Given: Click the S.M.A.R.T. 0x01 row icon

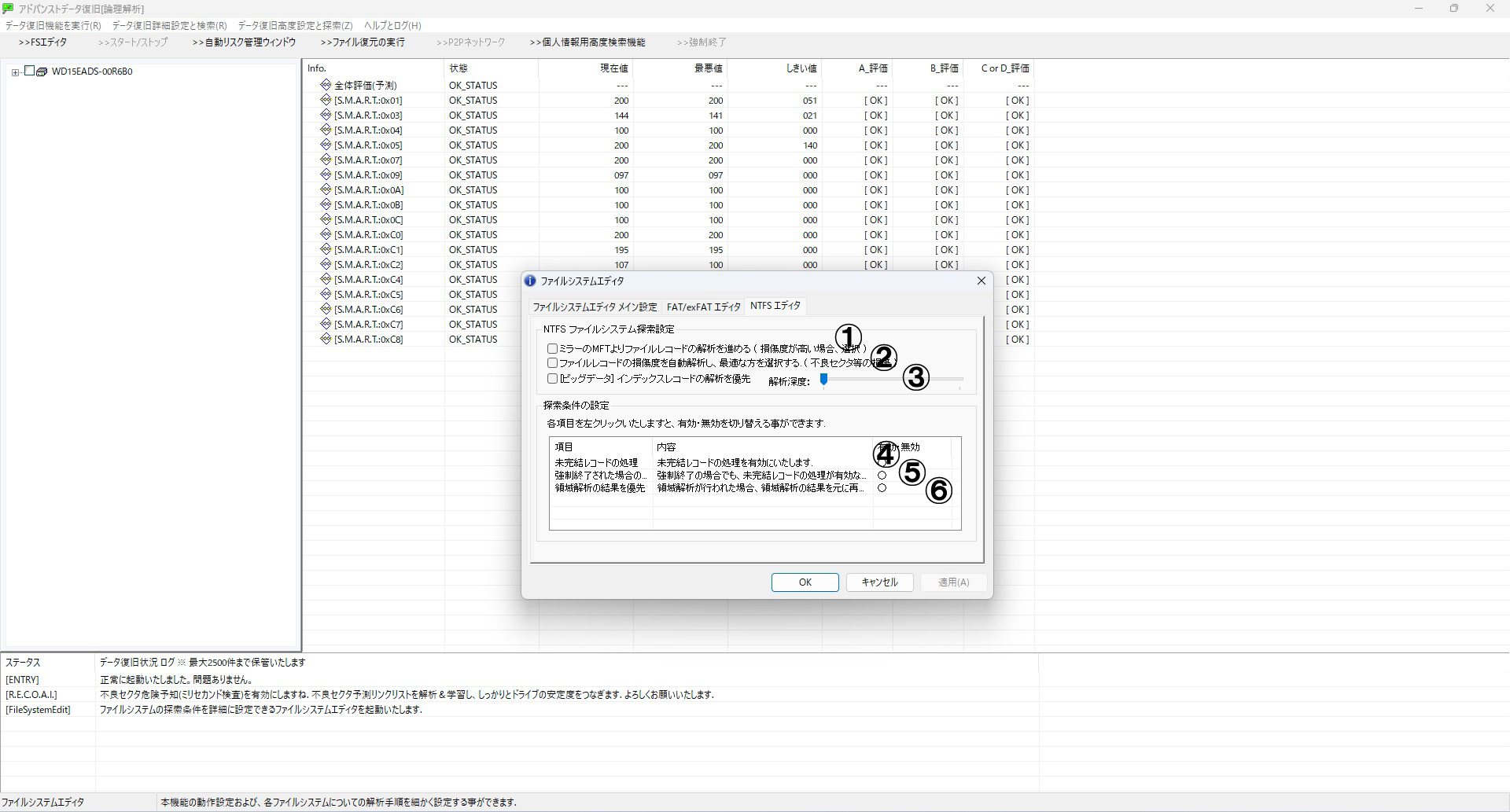Looking at the screenshot, I should 326,100.
